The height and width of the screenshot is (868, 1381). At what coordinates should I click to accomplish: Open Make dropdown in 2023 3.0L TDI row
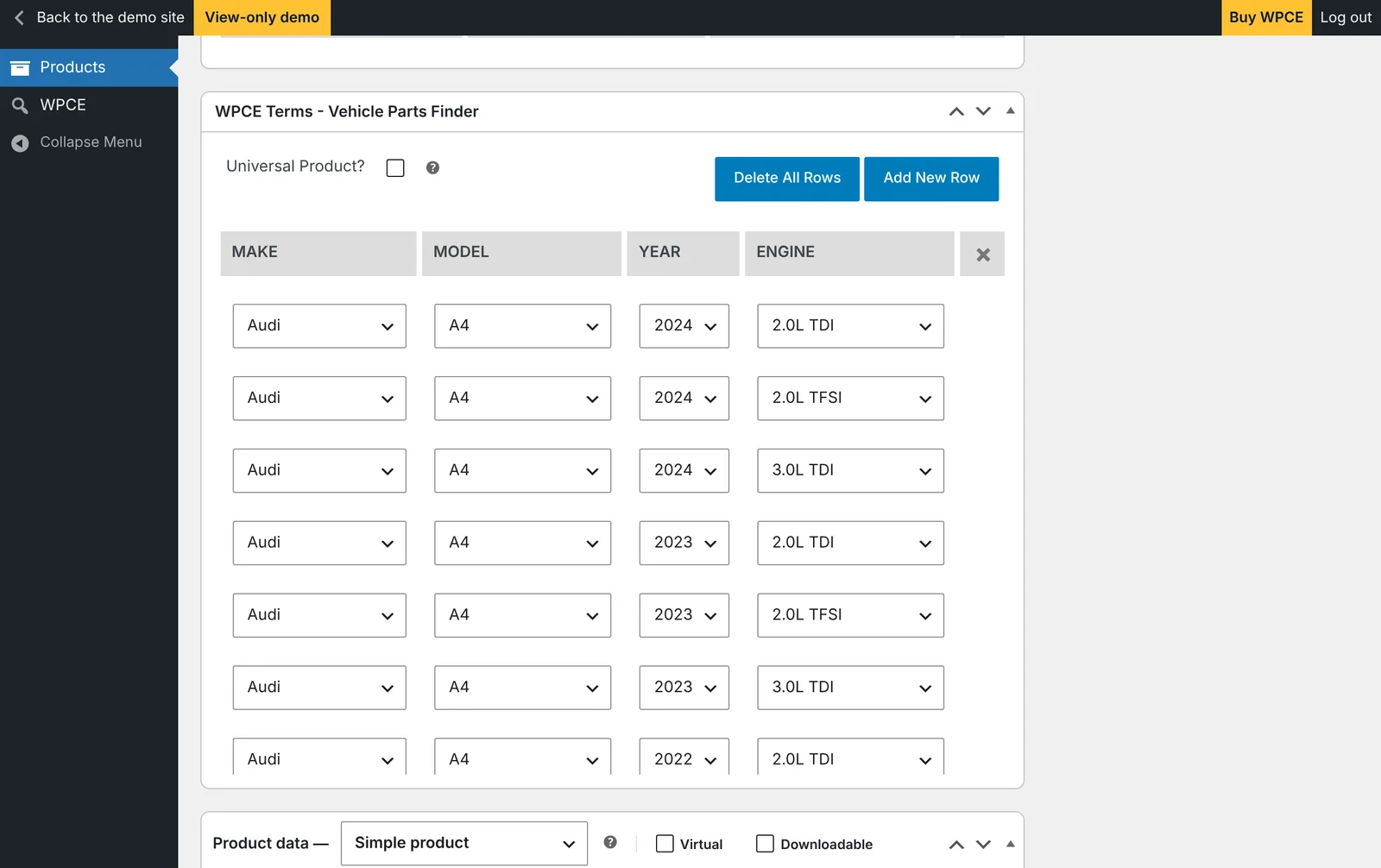tap(319, 688)
